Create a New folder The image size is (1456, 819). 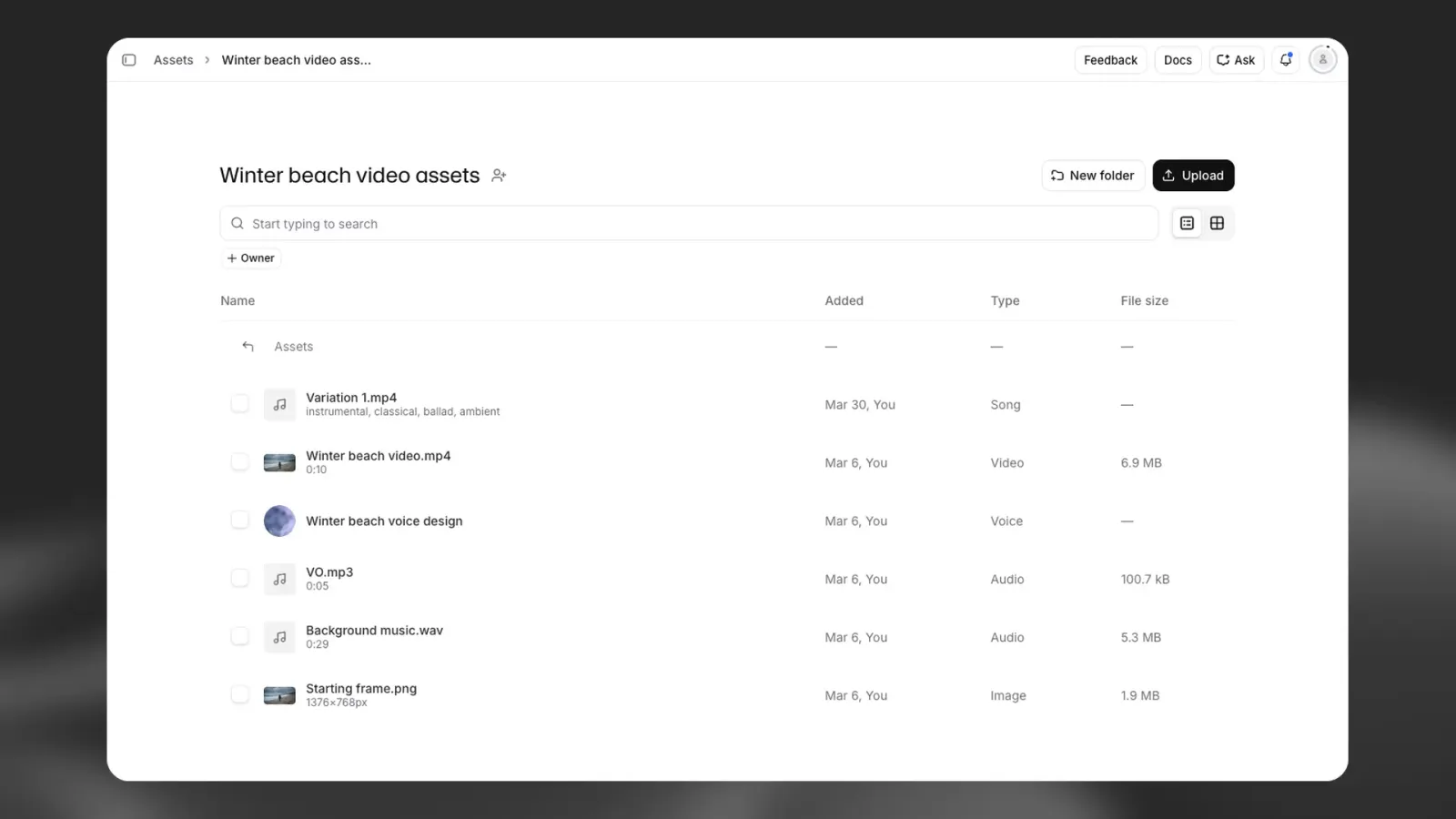[1092, 176]
